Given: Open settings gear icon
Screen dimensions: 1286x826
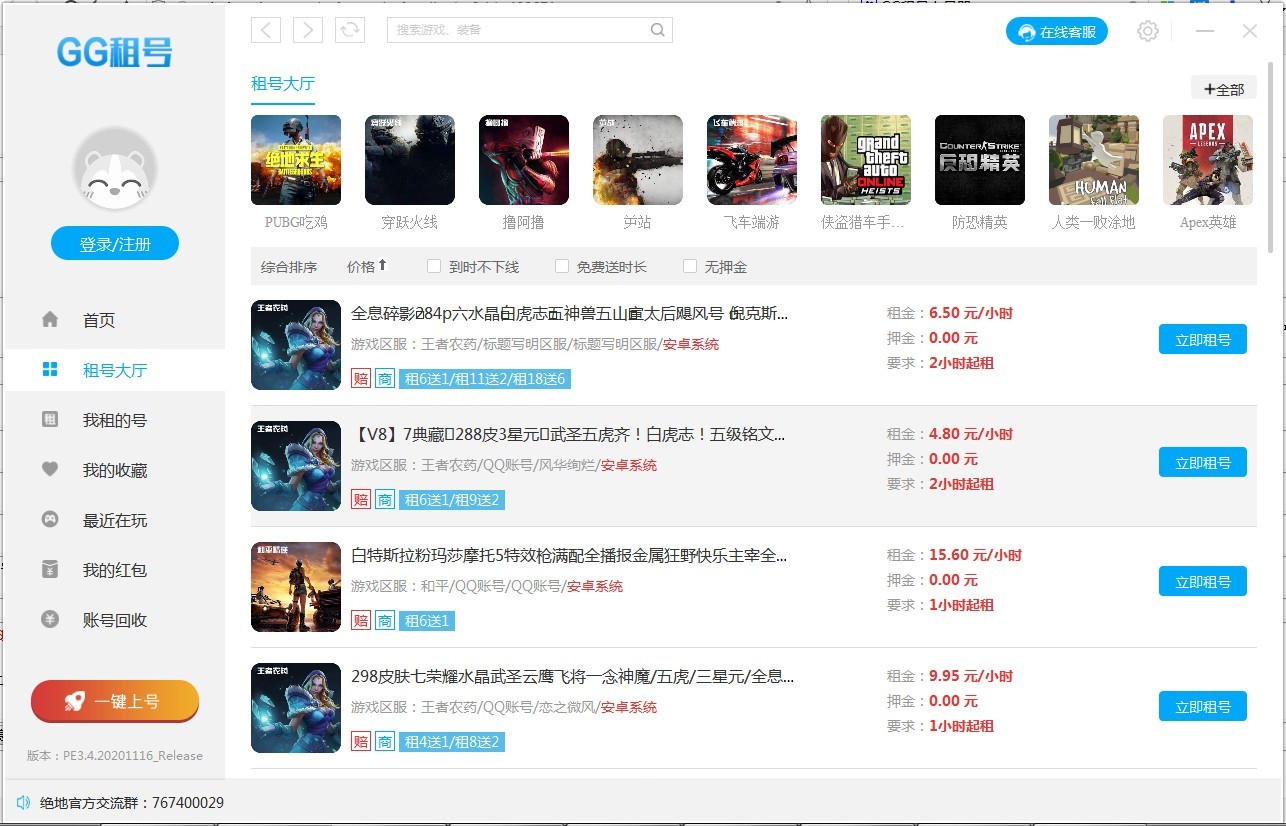Looking at the screenshot, I should pos(1148,31).
